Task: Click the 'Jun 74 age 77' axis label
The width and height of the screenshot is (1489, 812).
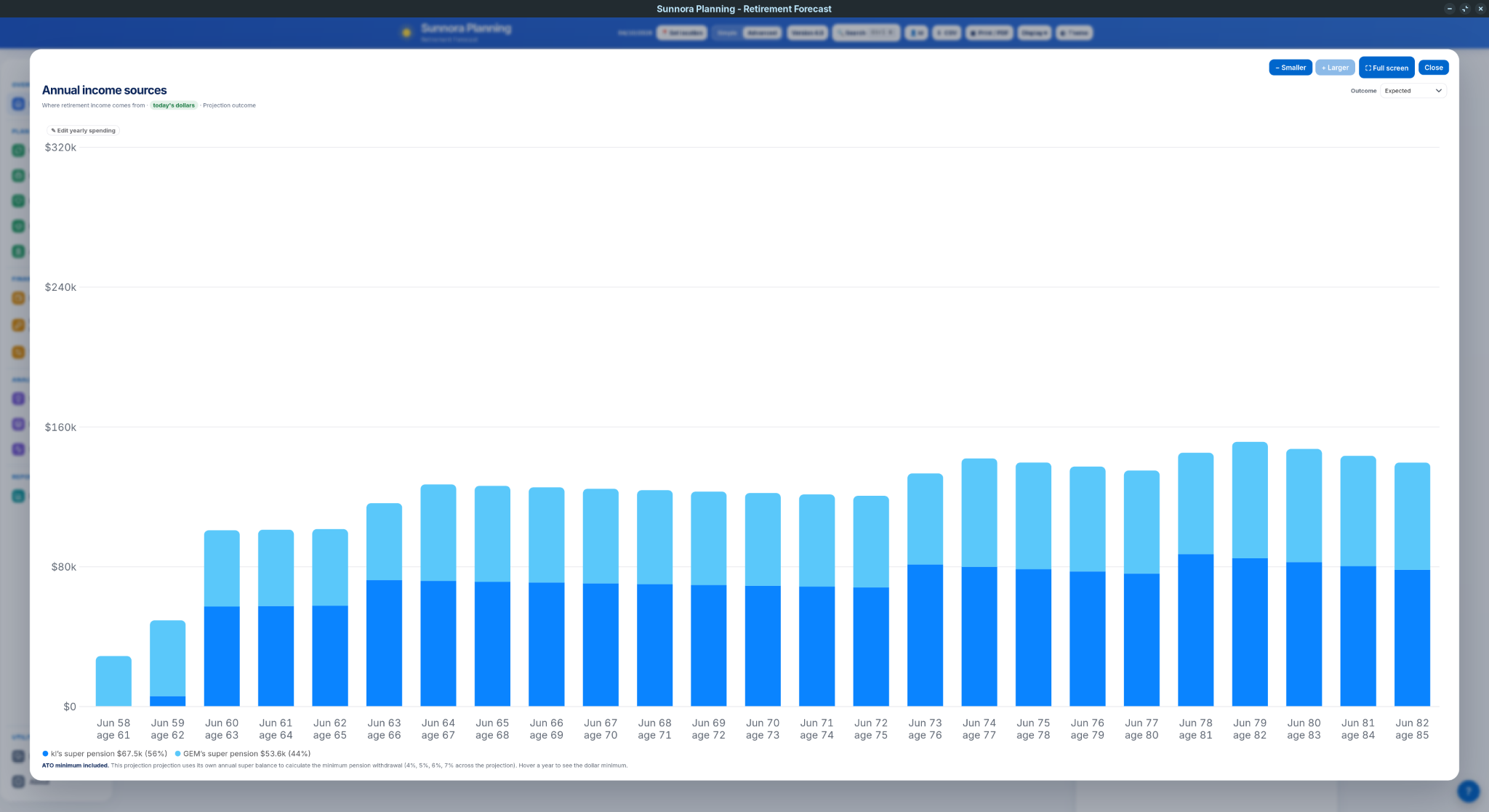Action: [x=979, y=729]
